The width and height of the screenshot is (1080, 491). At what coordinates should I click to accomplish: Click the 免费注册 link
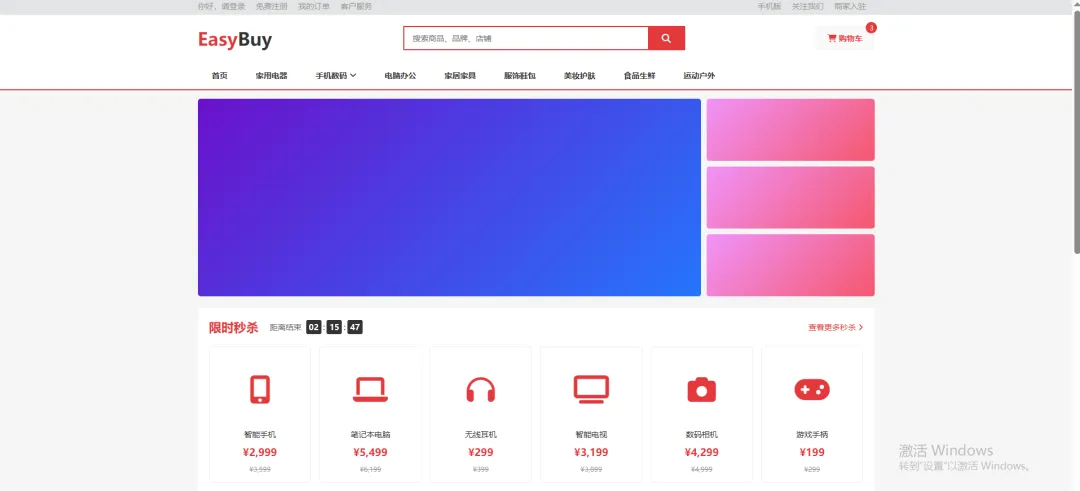271,6
